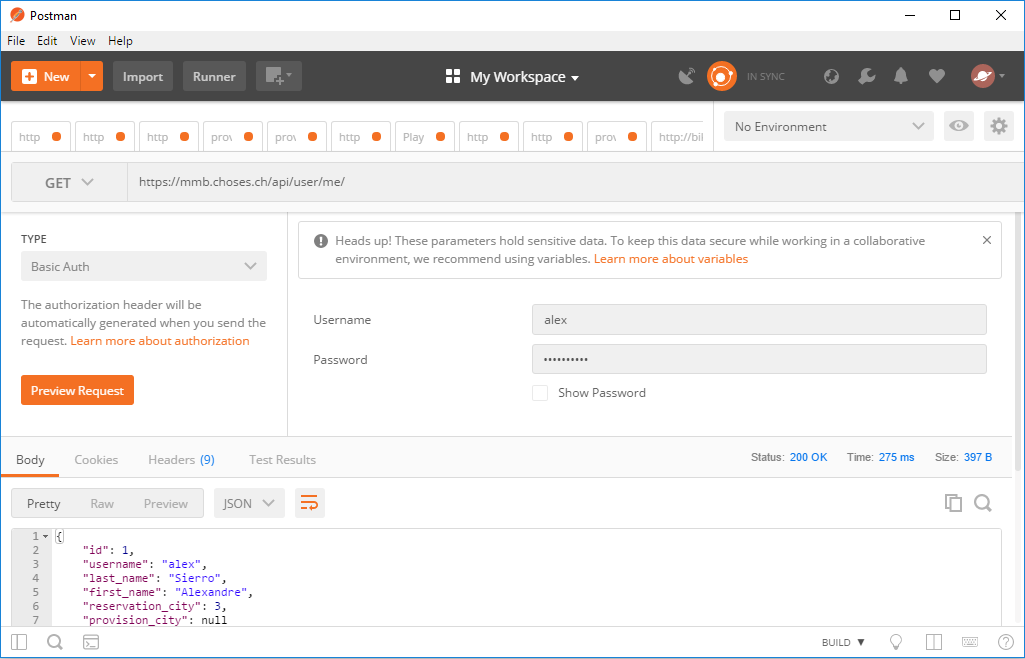Screen dimensions: 1025x659
Task: Open the New button dropdown arrow
Action: pos(92,76)
